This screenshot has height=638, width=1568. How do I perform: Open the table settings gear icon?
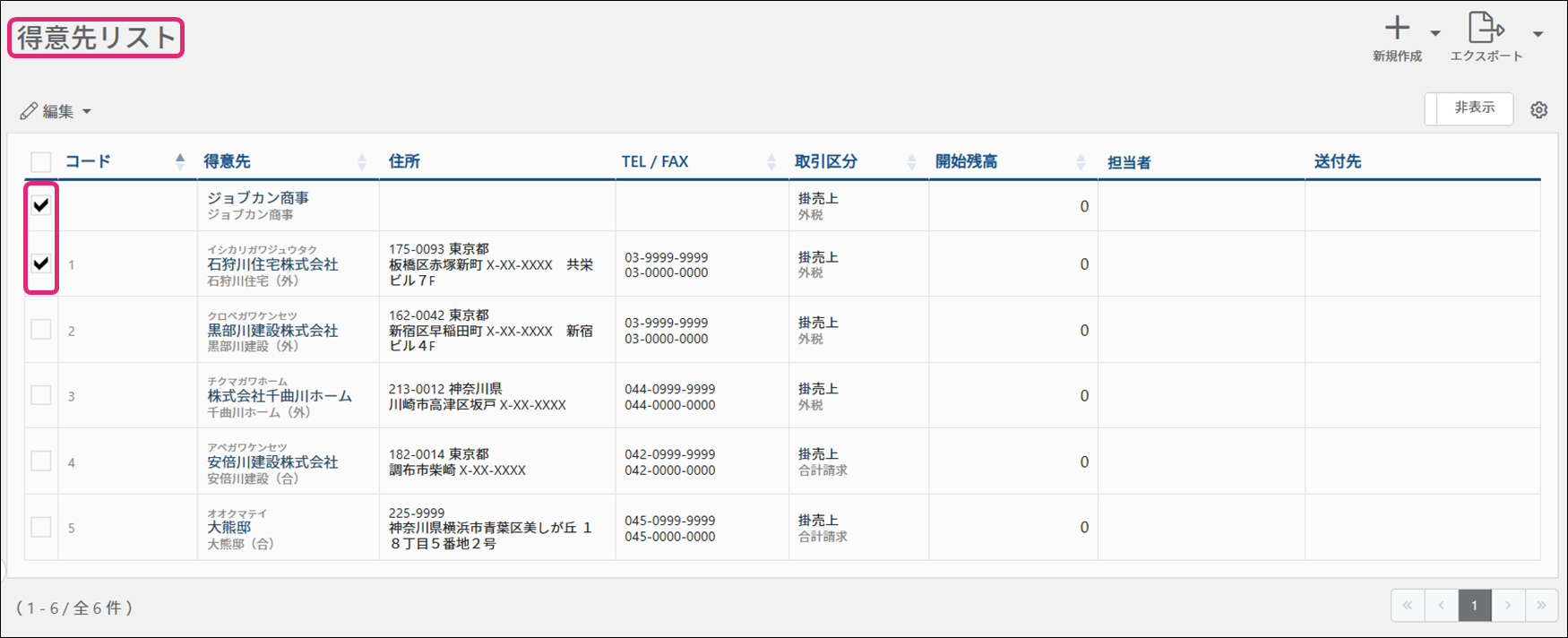pyautogui.click(x=1538, y=110)
